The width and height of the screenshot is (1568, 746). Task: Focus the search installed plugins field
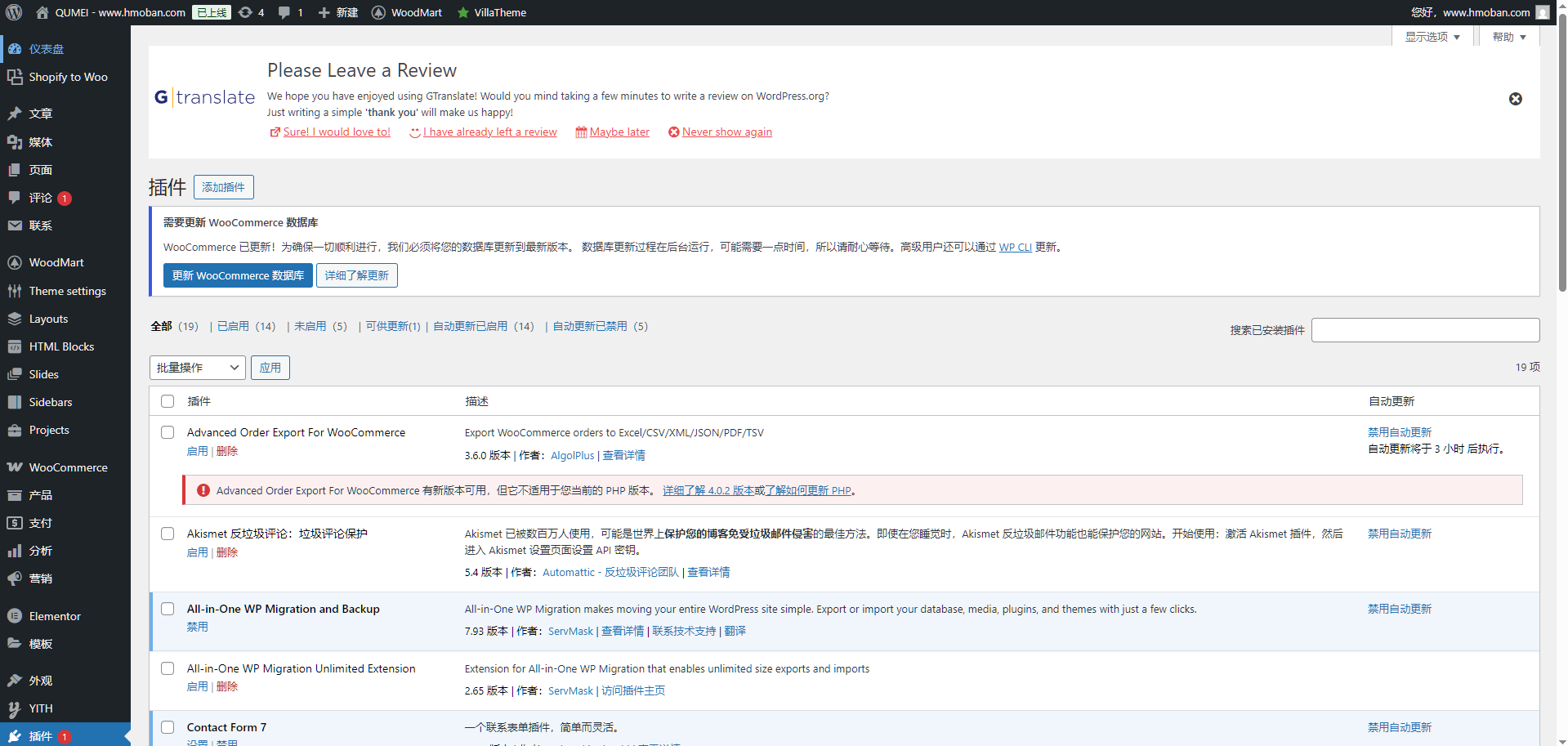click(1425, 330)
